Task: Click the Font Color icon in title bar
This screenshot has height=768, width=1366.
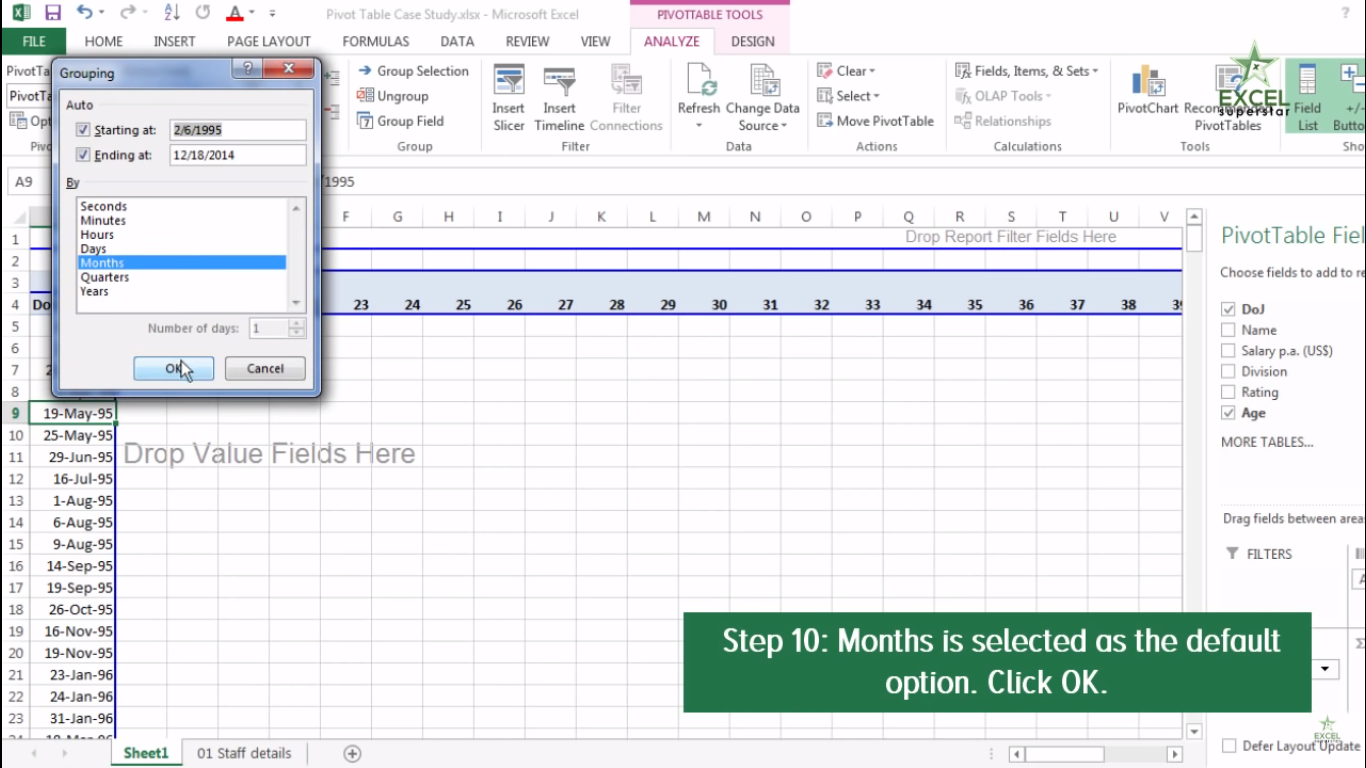Action: 234,14
